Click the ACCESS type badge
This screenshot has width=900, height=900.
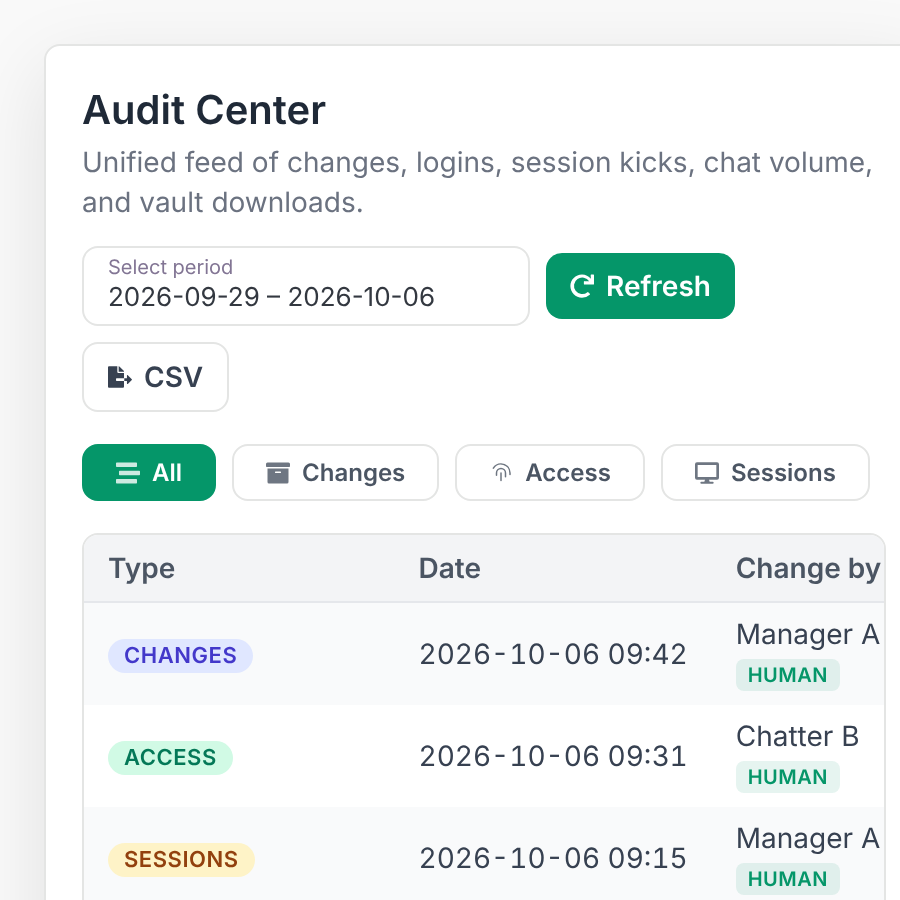click(x=170, y=758)
